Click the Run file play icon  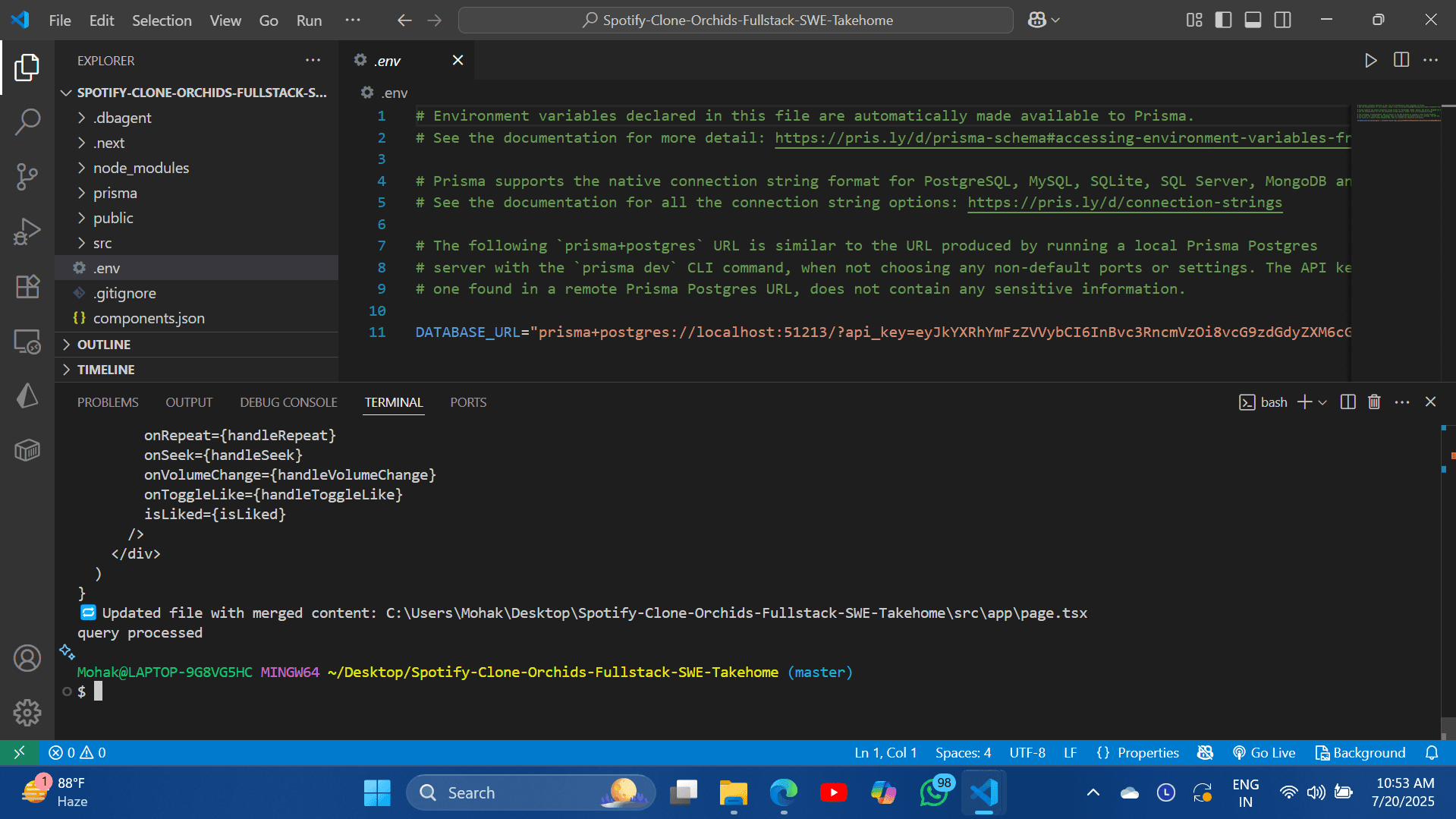tap(1370, 61)
